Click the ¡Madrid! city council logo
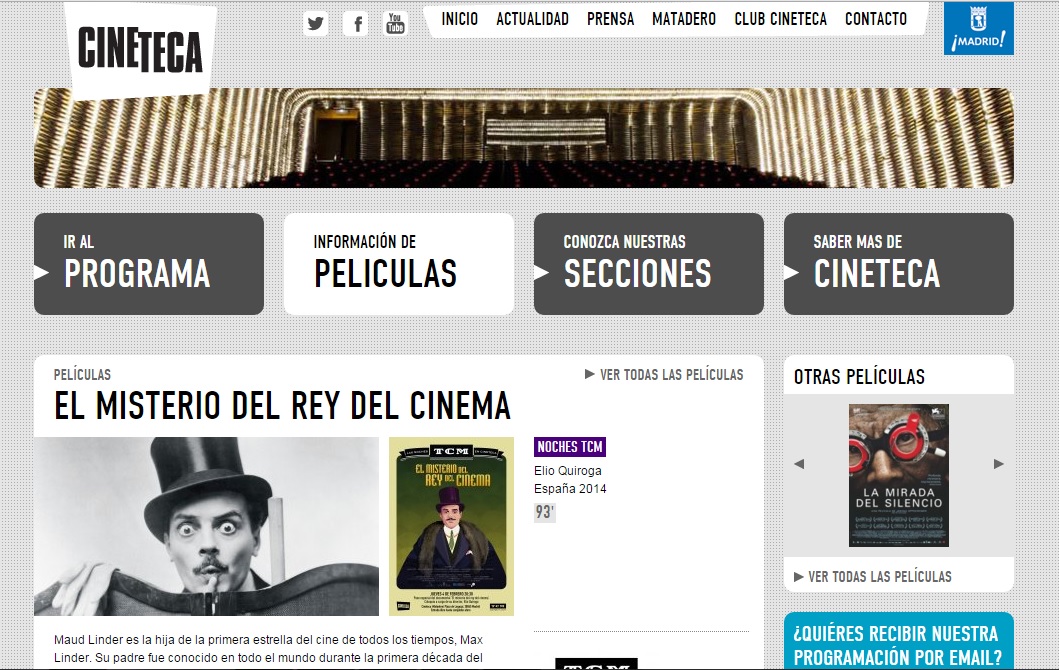Viewport: 1059px width, 670px height. pos(979,28)
